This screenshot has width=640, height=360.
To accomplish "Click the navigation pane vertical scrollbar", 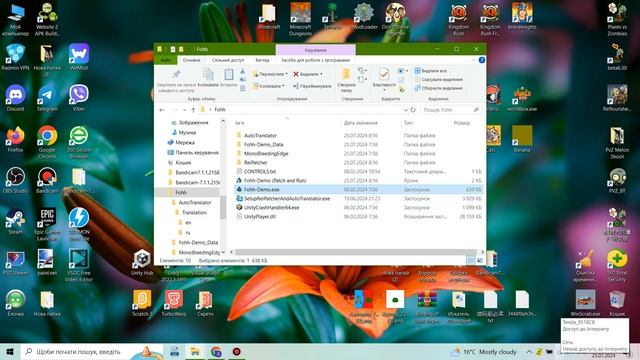I will (223, 207).
